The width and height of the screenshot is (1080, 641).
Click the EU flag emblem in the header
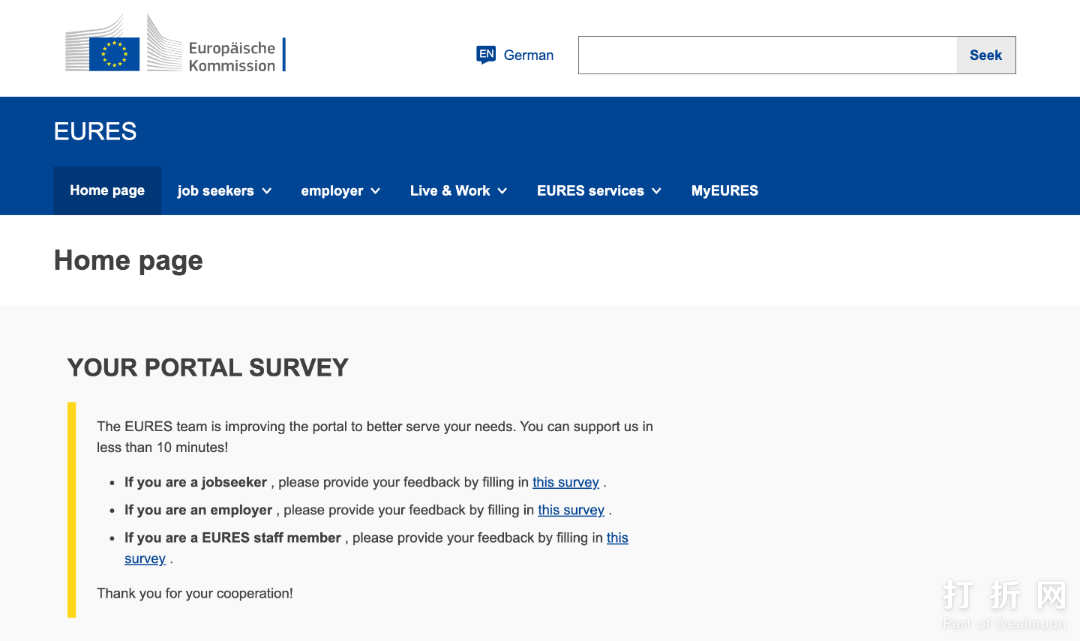[114, 54]
